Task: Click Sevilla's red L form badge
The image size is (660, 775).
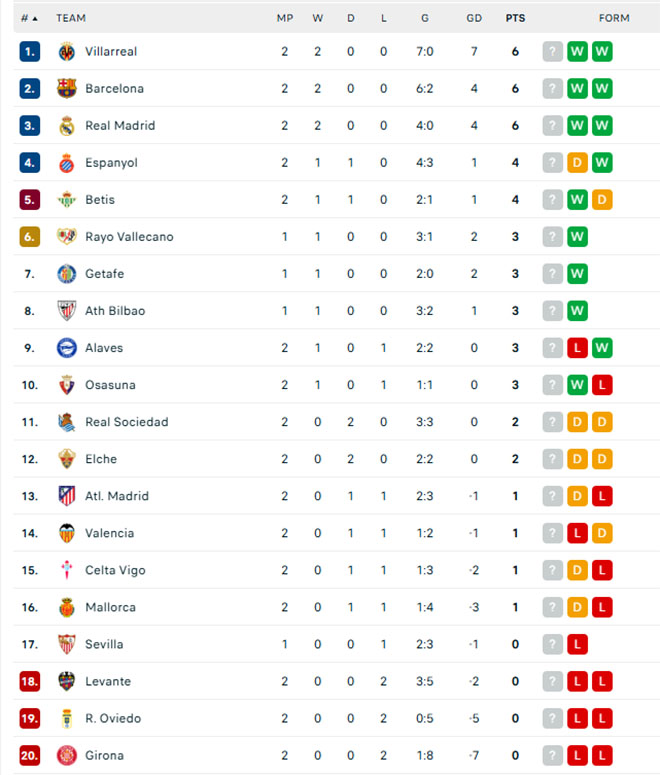Action: (x=577, y=644)
